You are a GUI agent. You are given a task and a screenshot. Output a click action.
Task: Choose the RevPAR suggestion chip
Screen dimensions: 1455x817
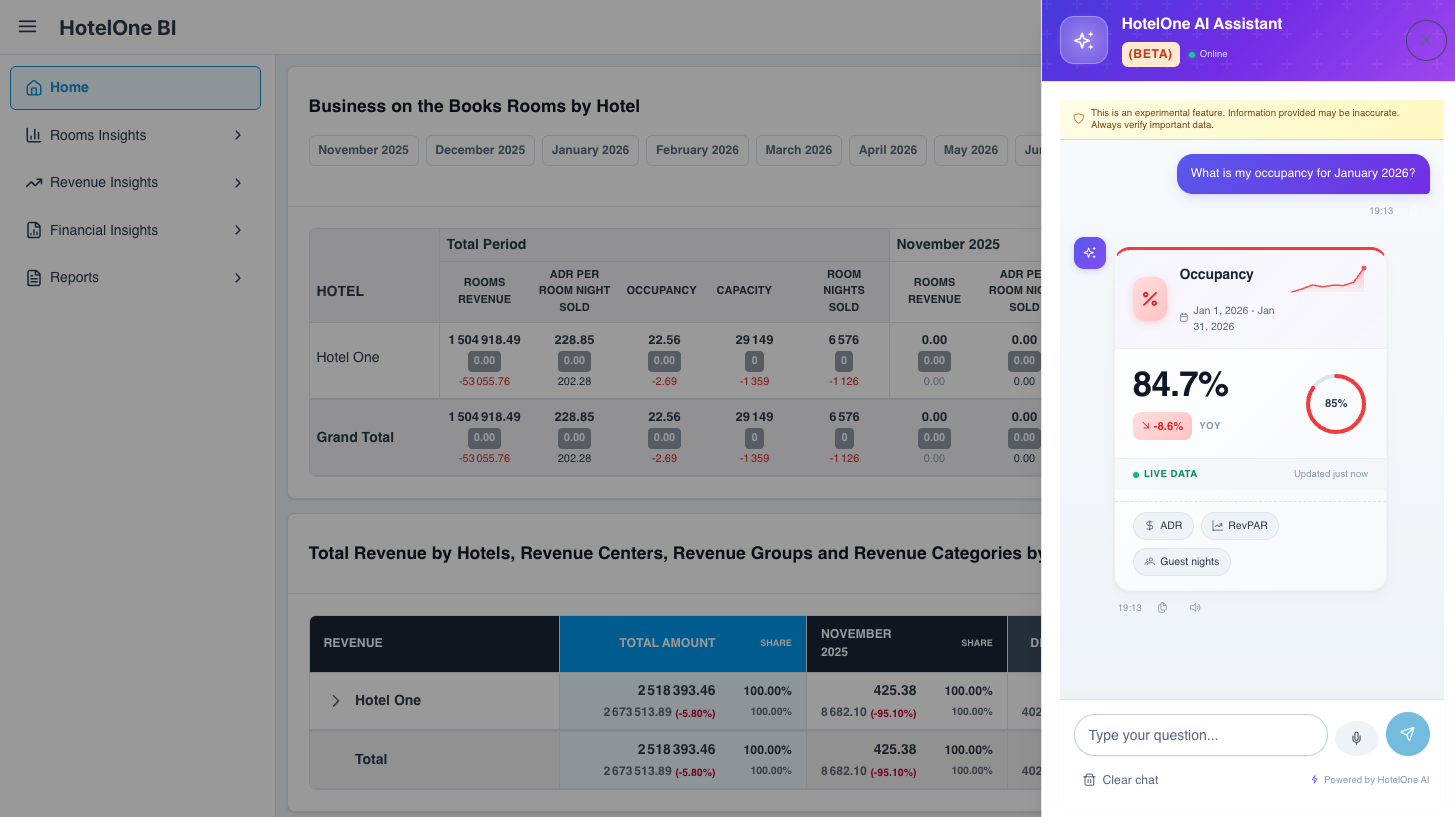[1239, 525]
